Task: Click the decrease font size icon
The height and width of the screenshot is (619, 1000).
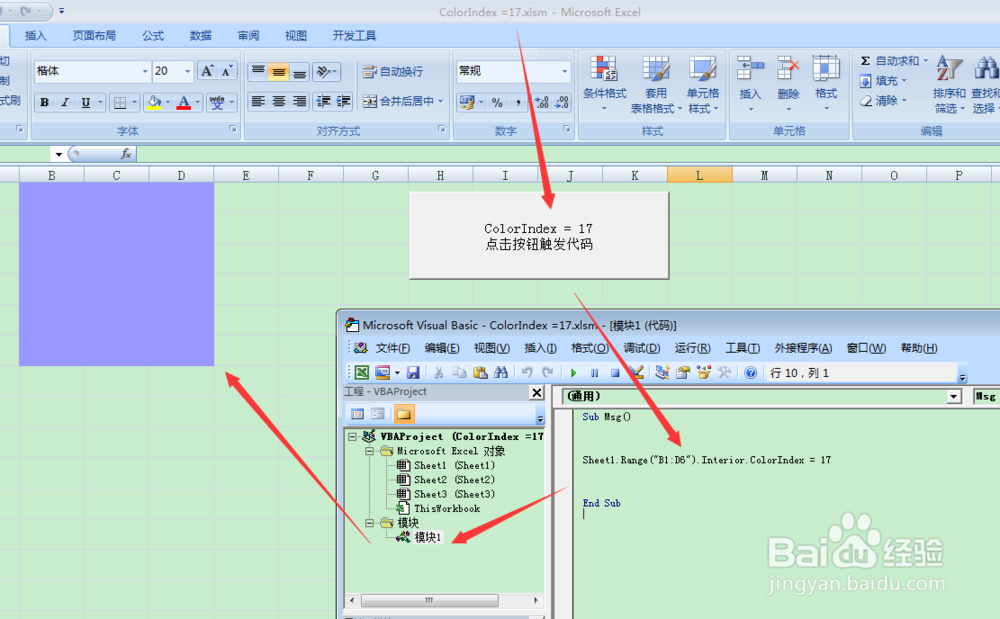Action: pyautogui.click(x=226, y=71)
